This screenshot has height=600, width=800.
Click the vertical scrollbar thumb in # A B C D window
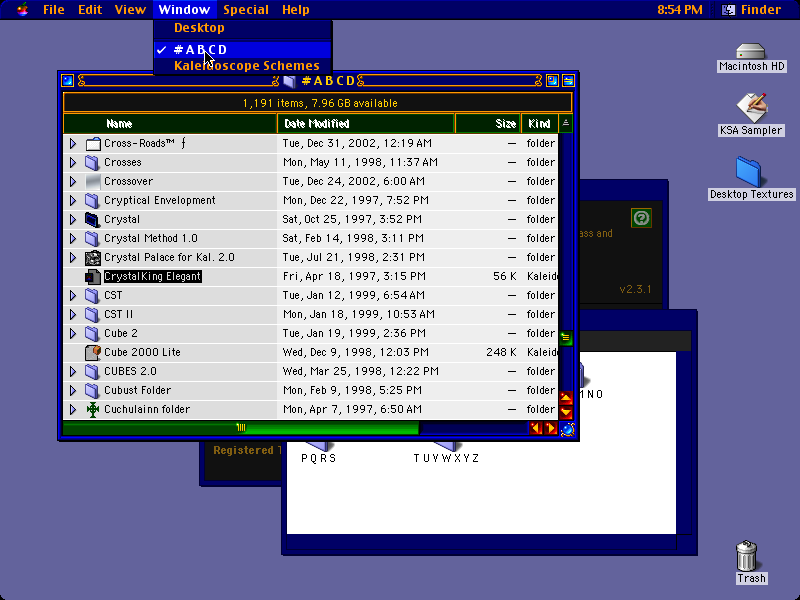point(566,338)
